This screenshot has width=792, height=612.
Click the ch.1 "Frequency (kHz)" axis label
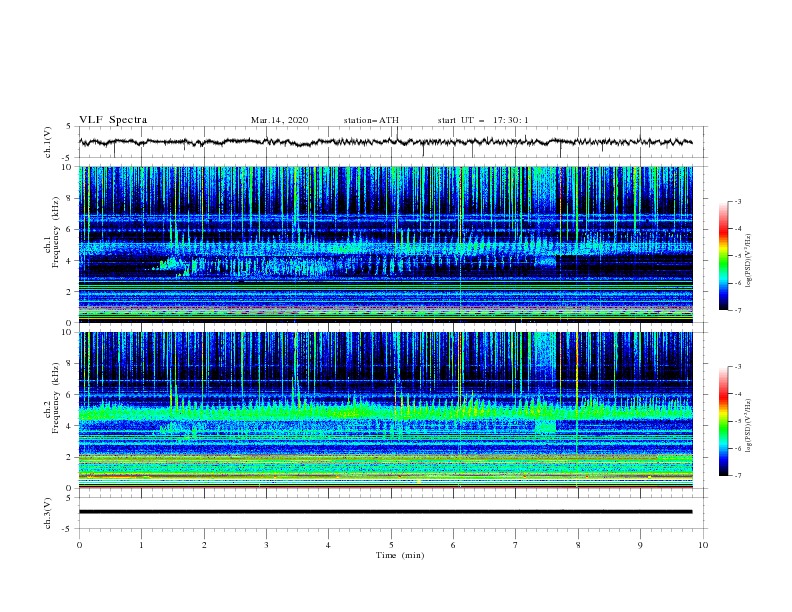click(x=56, y=232)
